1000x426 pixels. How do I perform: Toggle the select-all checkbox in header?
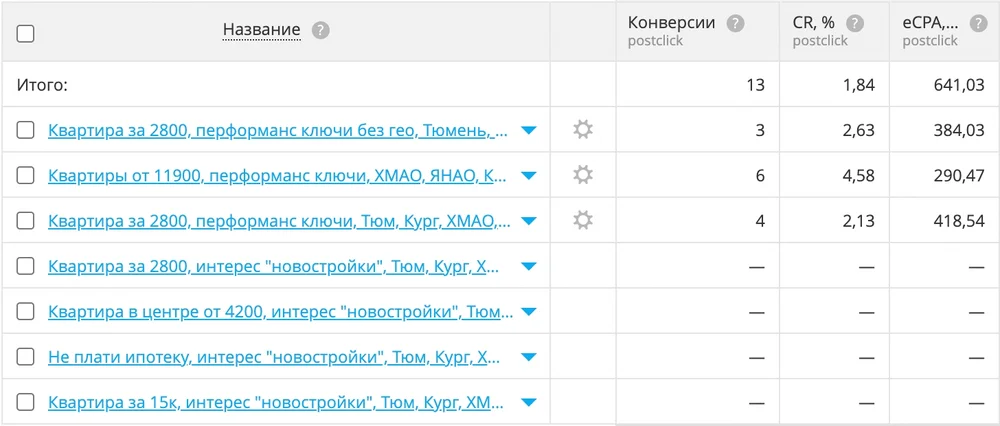[x=26, y=34]
